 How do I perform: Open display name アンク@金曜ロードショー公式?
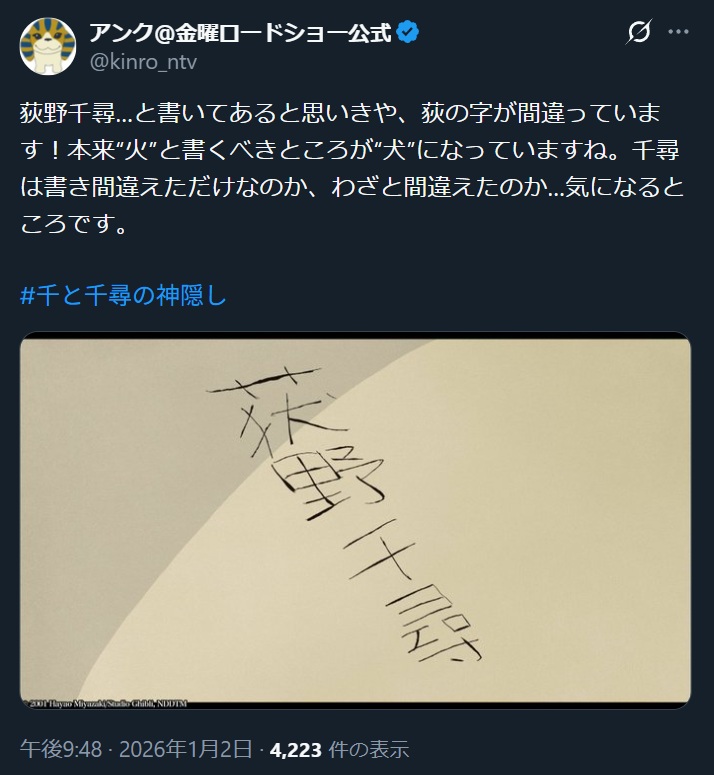click(240, 33)
